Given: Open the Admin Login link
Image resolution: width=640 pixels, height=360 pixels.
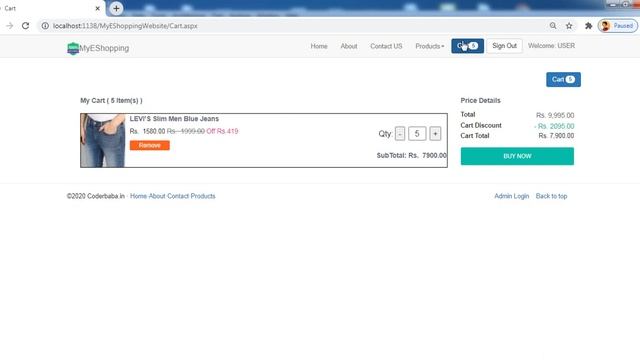Looking at the screenshot, I should (x=511, y=196).
